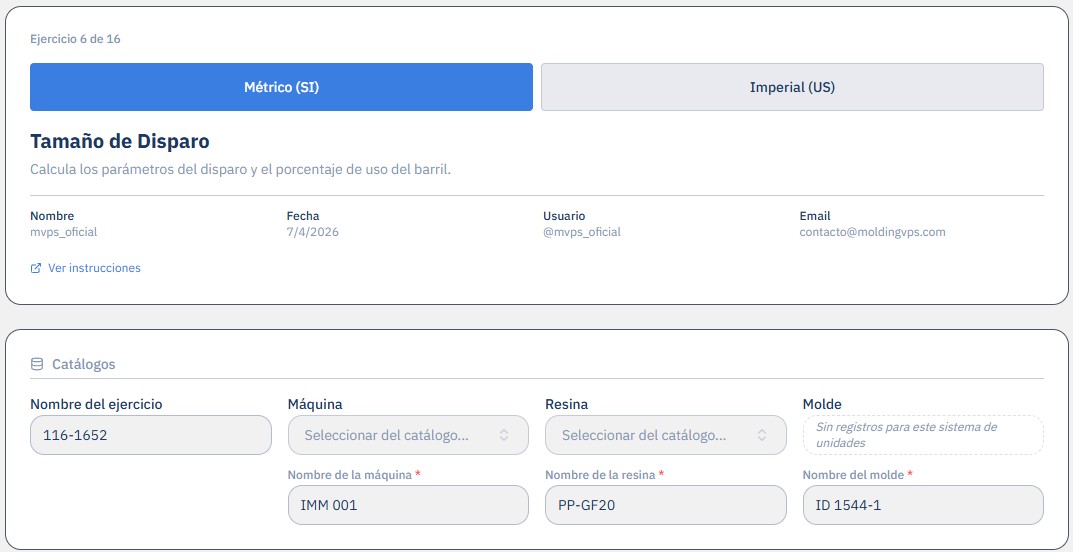
Task: Click the Ejercicio 6 de 16 label
Action: [x=75, y=39]
